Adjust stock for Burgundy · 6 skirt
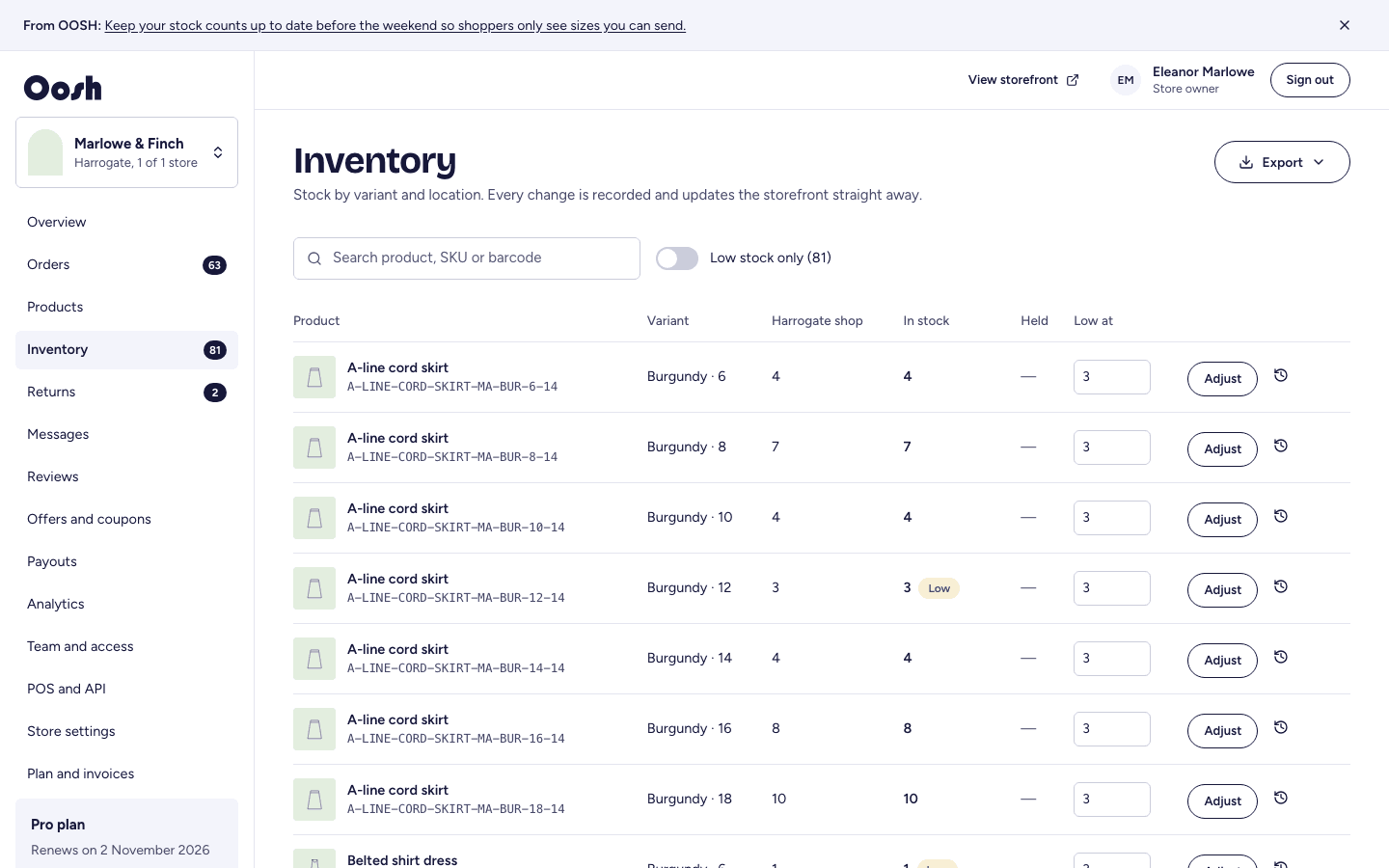Image resolution: width=1389 pixels, height=868 pixels. tap(1222, 379)
